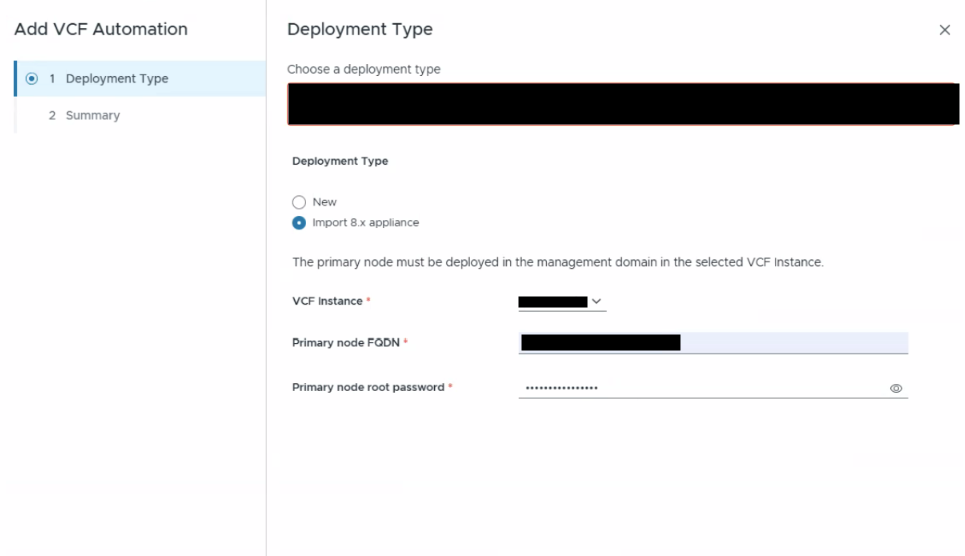Select the Import 8.x appliance radio button
The image size is (965, 556).
point(299,222)
